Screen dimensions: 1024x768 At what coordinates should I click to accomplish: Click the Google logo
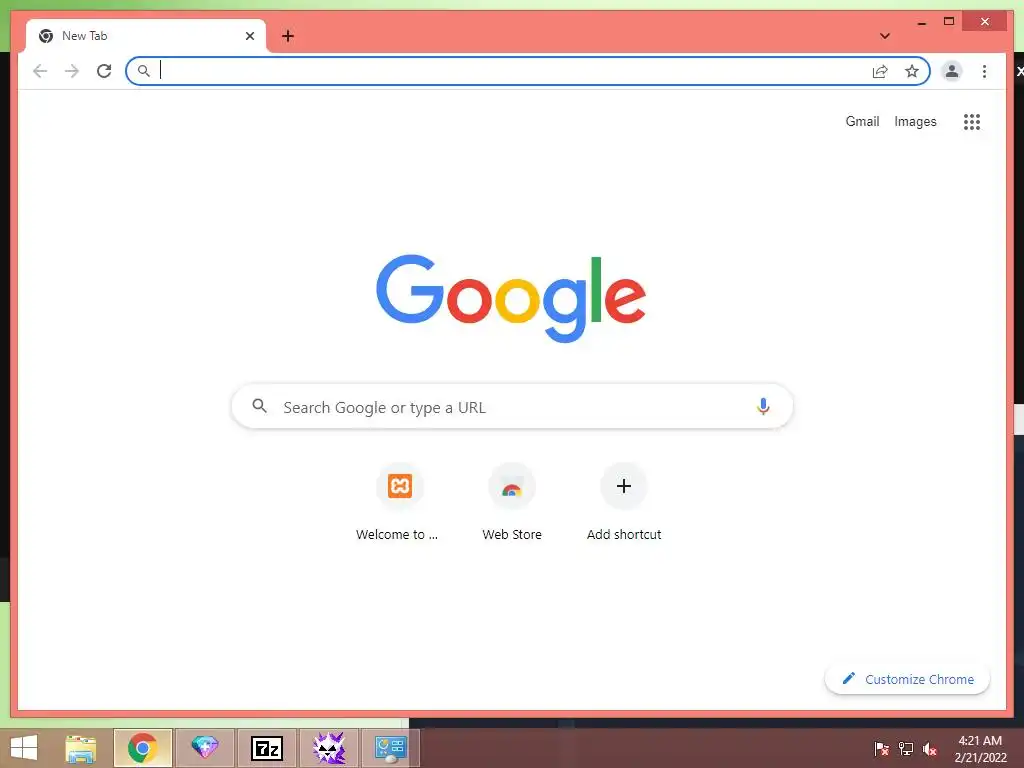coord(511,298)
